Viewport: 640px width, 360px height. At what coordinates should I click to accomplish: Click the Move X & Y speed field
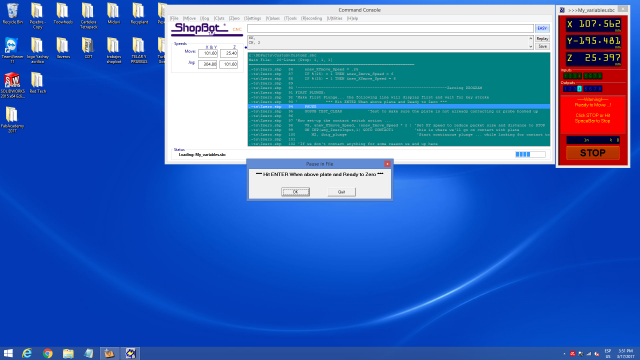(207, 53)
